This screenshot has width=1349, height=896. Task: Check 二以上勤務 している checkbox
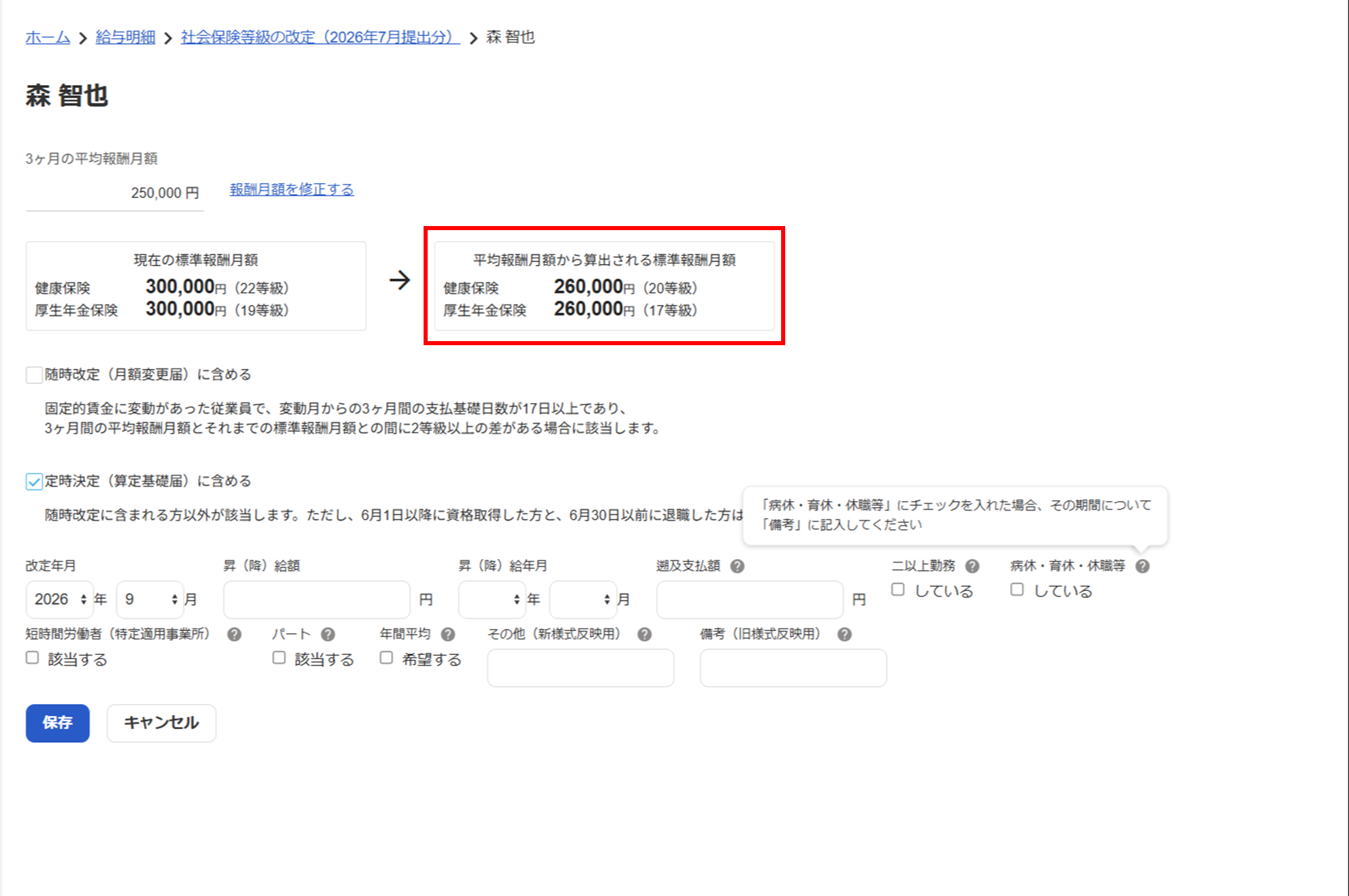click(898, 590)
